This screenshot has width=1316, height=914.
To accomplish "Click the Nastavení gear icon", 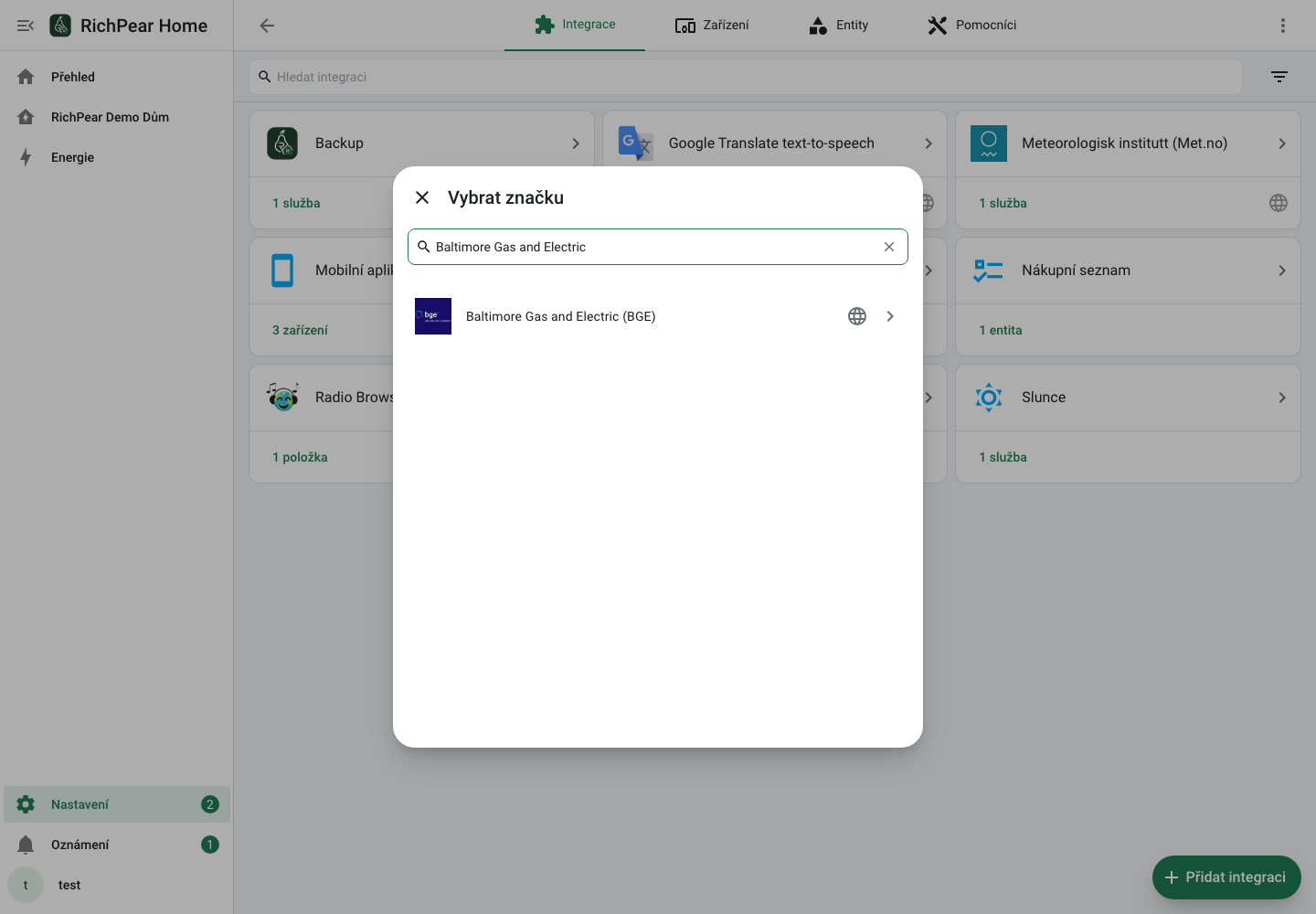I will 26,804.
